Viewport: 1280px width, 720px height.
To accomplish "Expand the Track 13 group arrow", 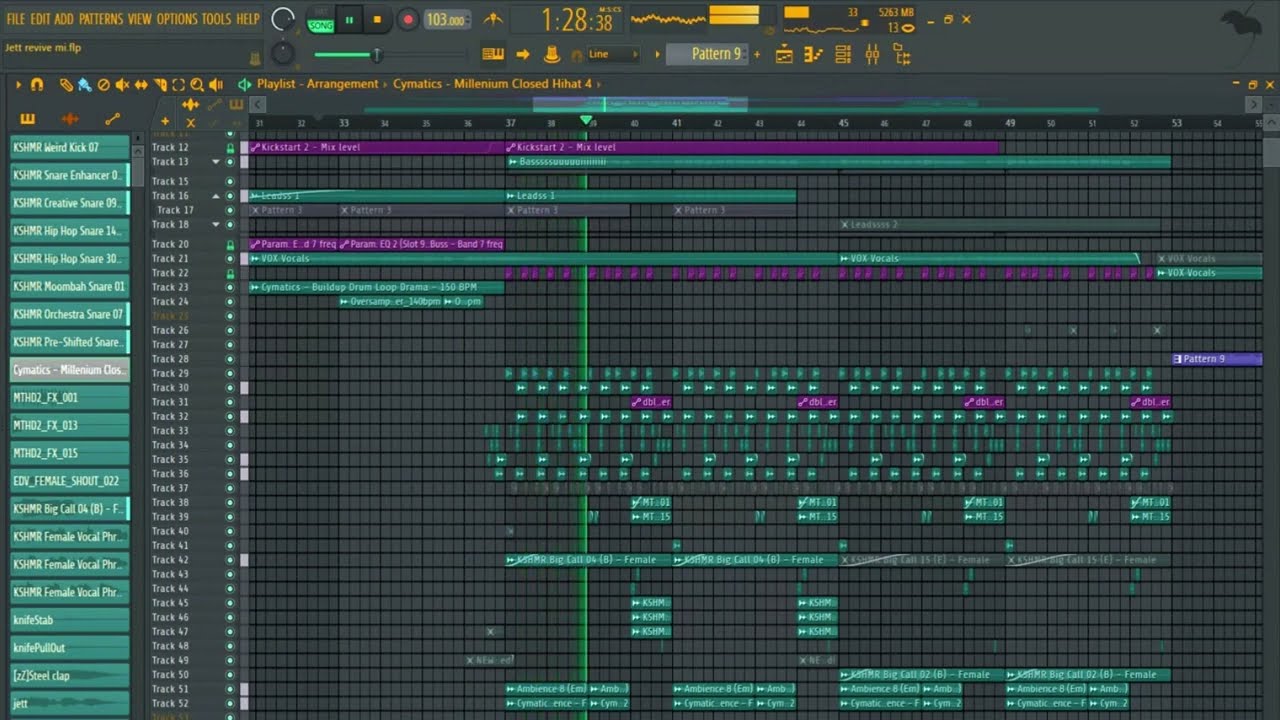I will pos(216,161).
